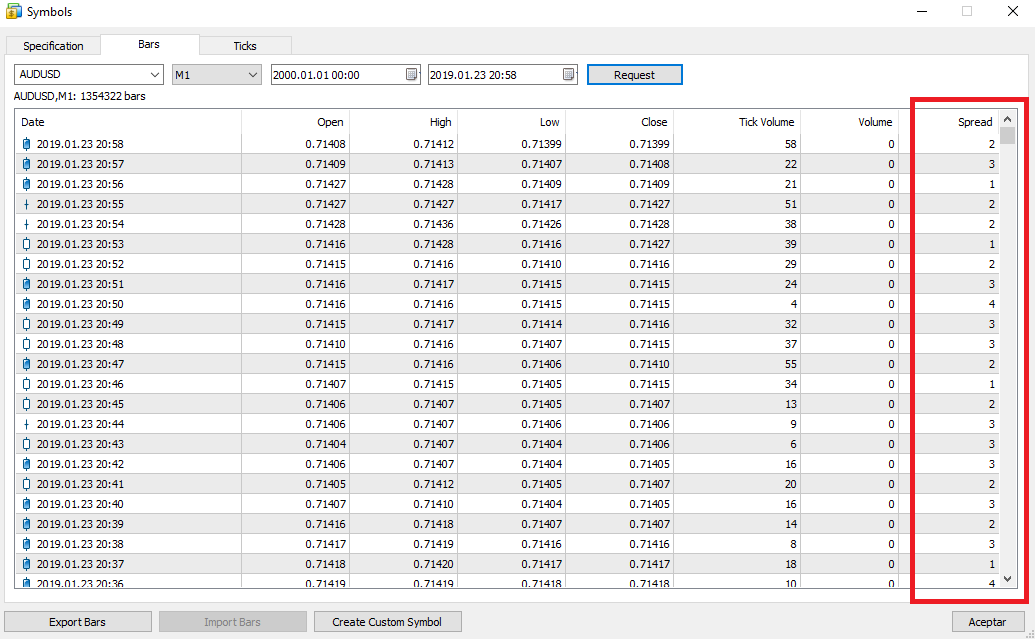Sort by the Close column header
This screenshot has width=1035, height=639.
619,121
